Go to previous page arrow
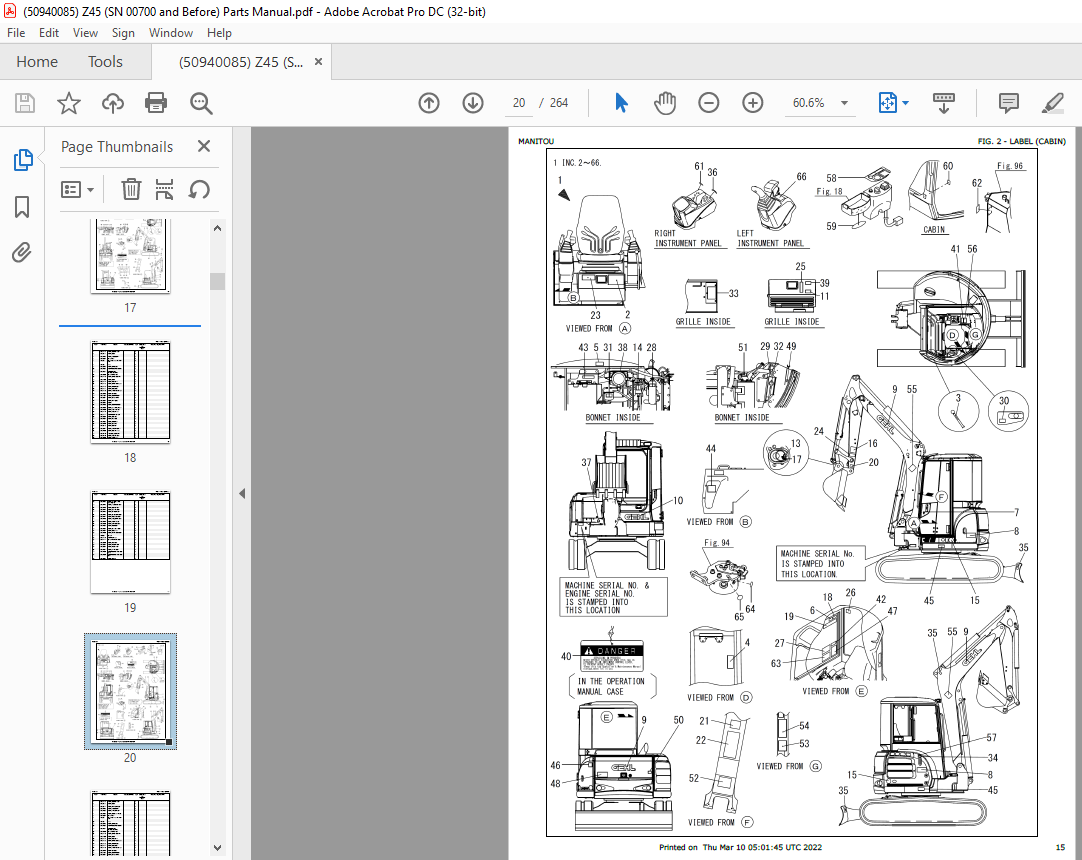The image size is (1082, 860). [429, 104]
